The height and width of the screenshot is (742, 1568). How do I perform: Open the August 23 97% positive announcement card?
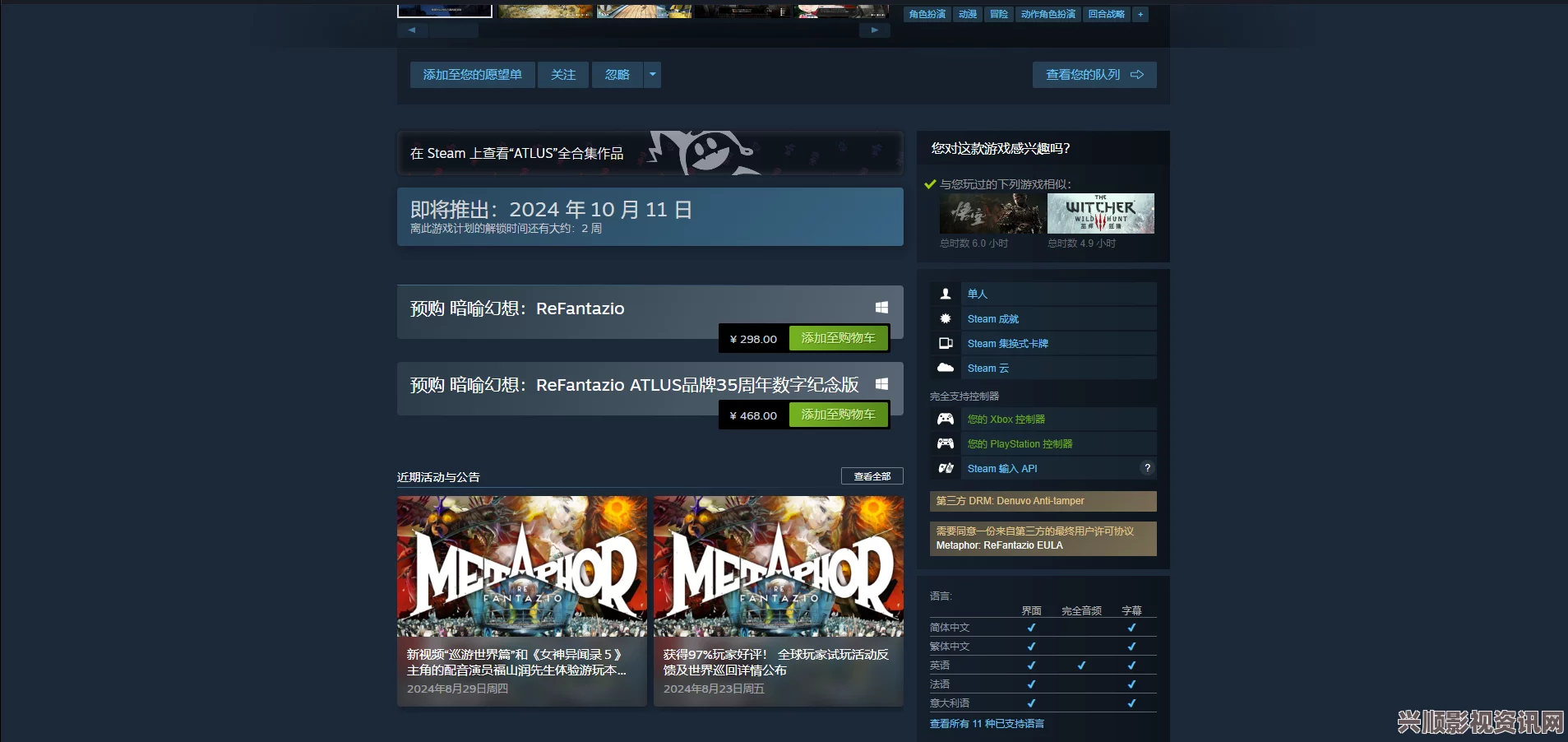[779, 601]
